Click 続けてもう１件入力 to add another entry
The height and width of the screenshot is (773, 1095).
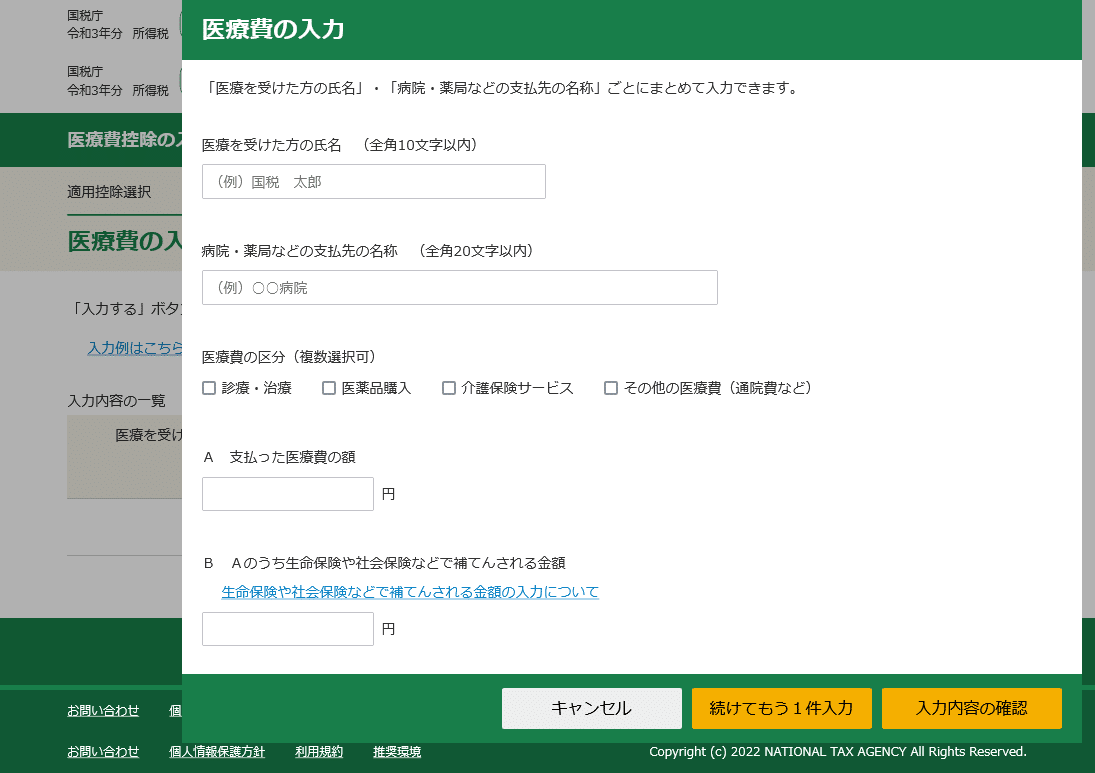click(x=780, y=708)
